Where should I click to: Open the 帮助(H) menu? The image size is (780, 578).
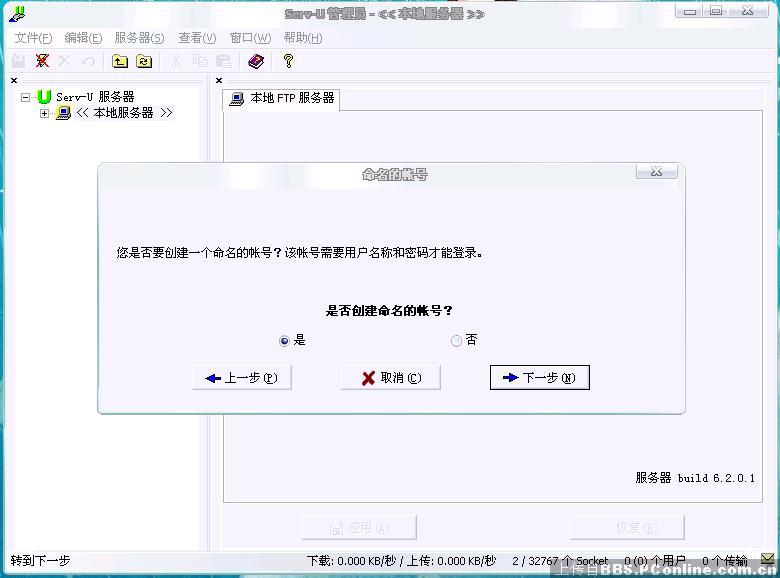tap(302, 38)
